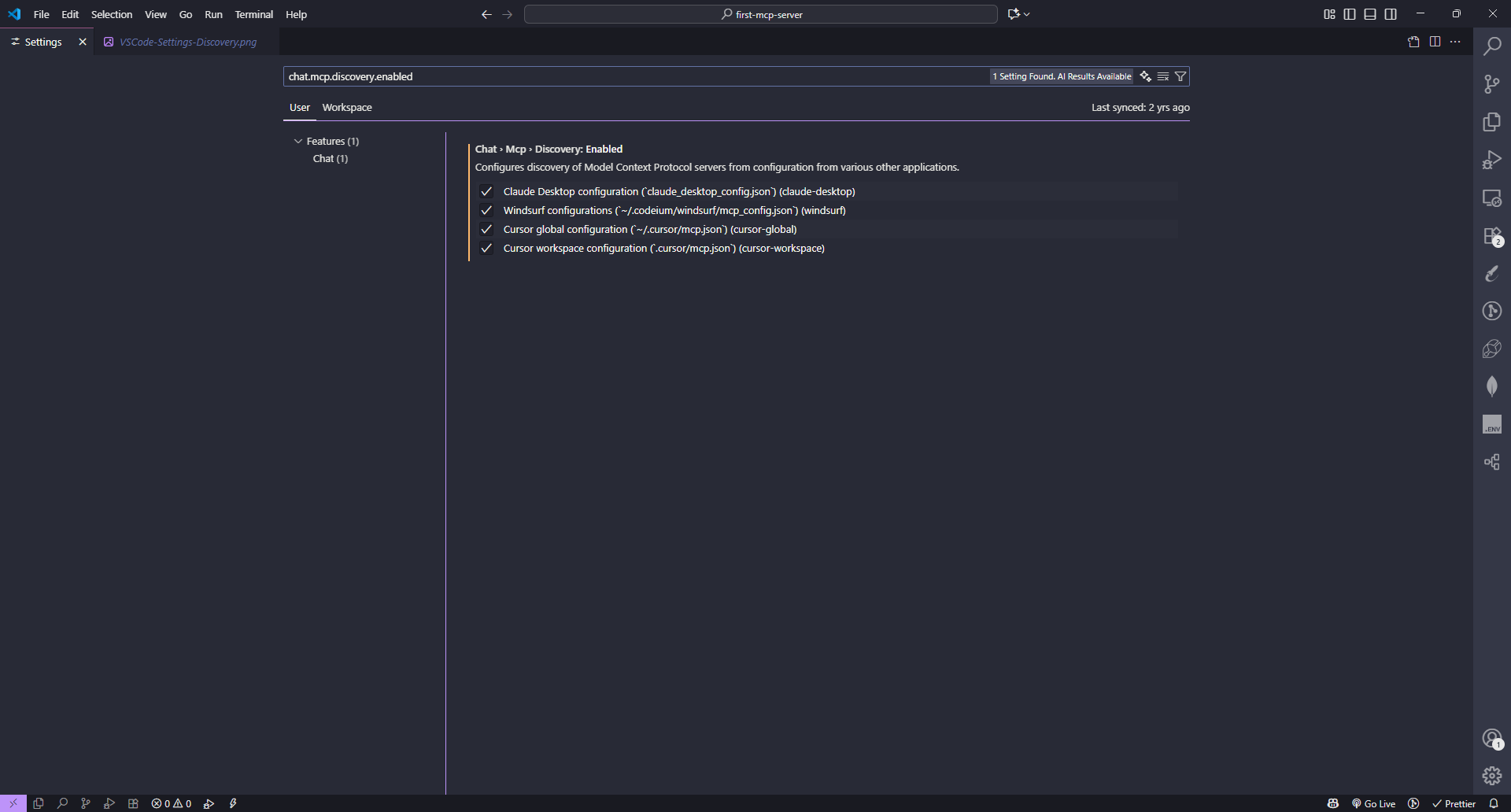Split the editor to the right
Screen dimensions: 1511x812
1435,42
